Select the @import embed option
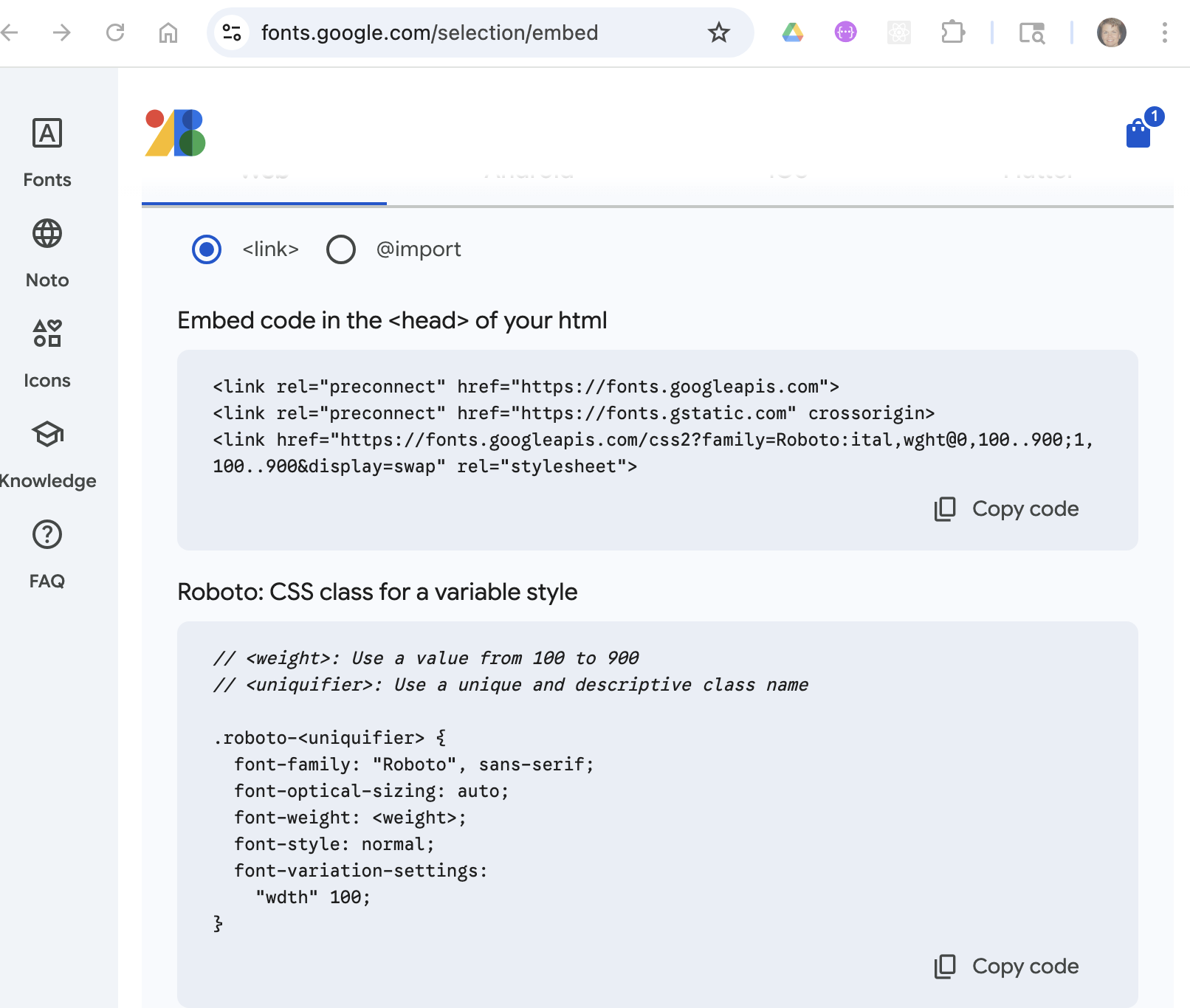Screen dimensions: 1190x1008 pyautogui.click(x=341, y=249)
